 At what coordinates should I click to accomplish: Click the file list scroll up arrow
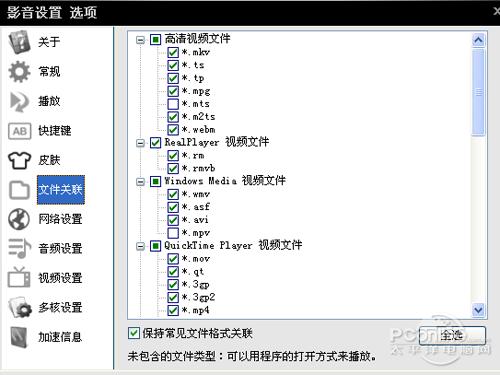coord(478,40)
